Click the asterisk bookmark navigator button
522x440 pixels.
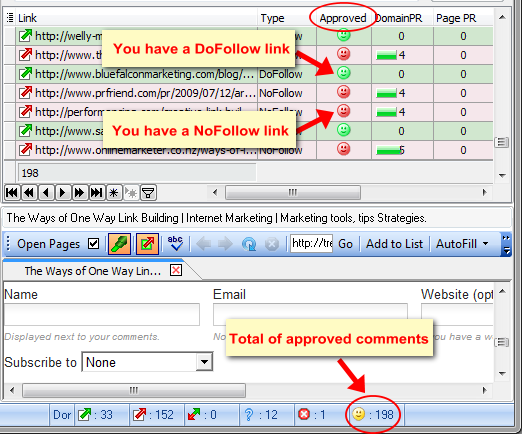114,193
